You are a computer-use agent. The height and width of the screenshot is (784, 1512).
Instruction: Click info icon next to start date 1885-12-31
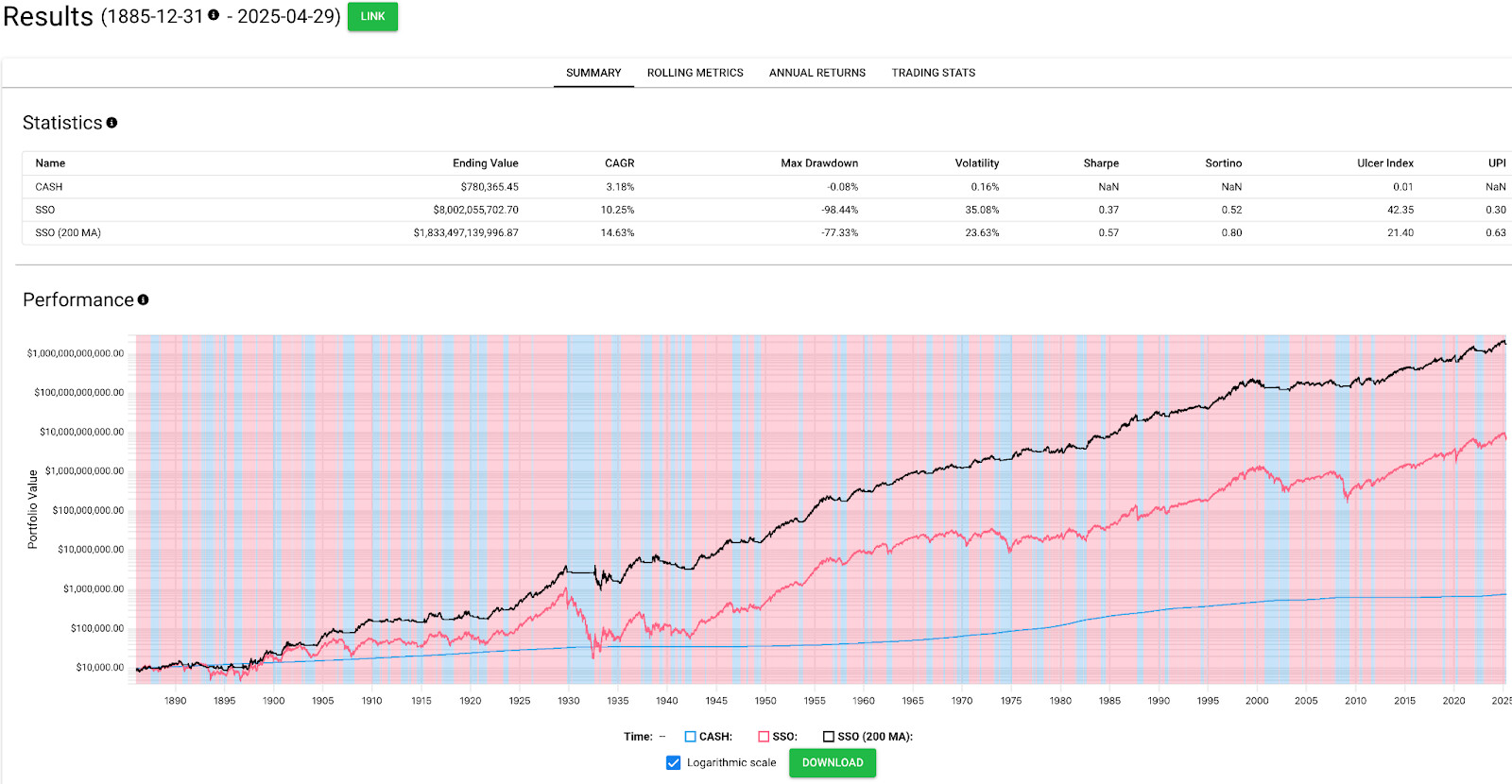pos(214,15)
